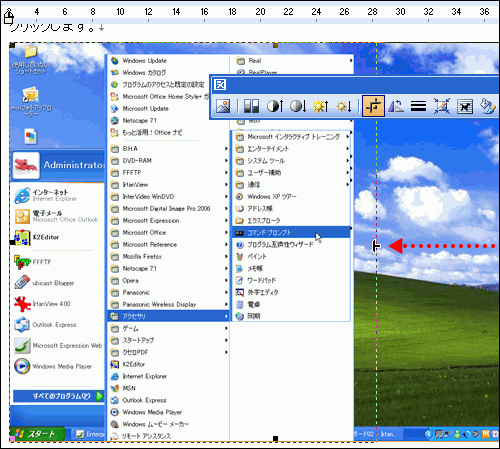Expand the ゲーム folder
500x449 pixels.
[169, 329]
